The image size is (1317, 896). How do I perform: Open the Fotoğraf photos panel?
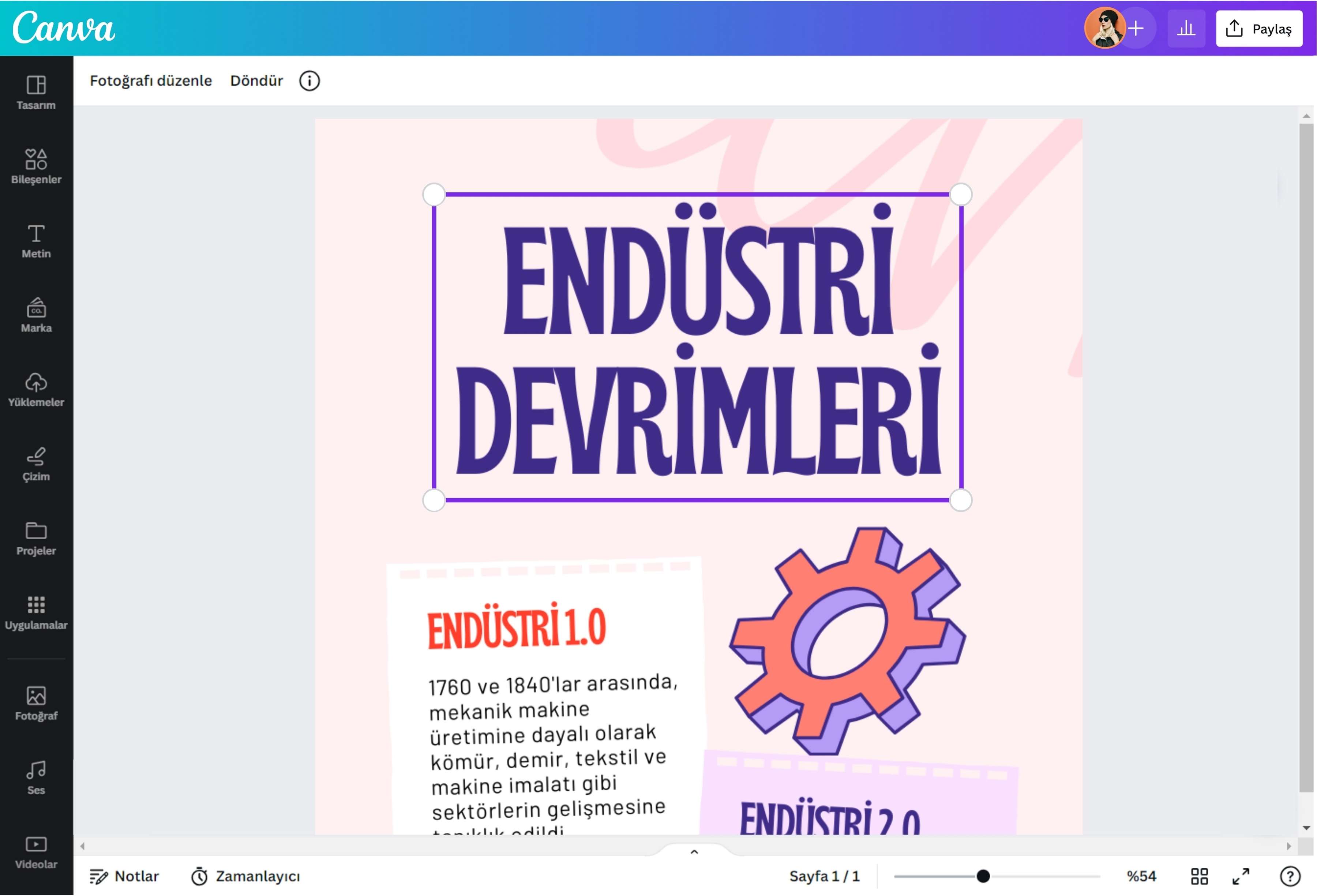pos(36,703)
